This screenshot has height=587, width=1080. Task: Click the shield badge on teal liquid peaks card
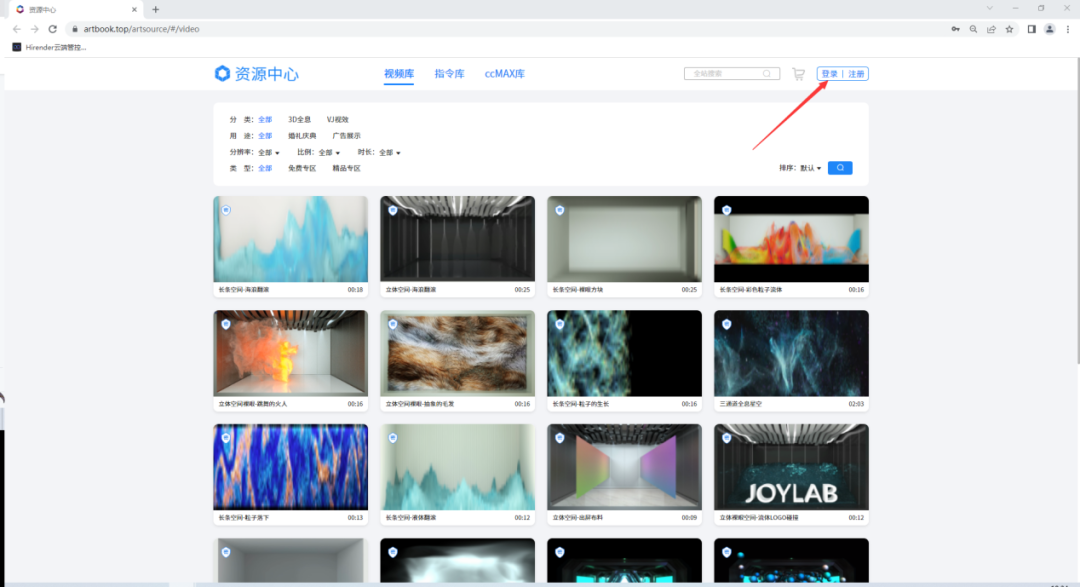[393, 437]
